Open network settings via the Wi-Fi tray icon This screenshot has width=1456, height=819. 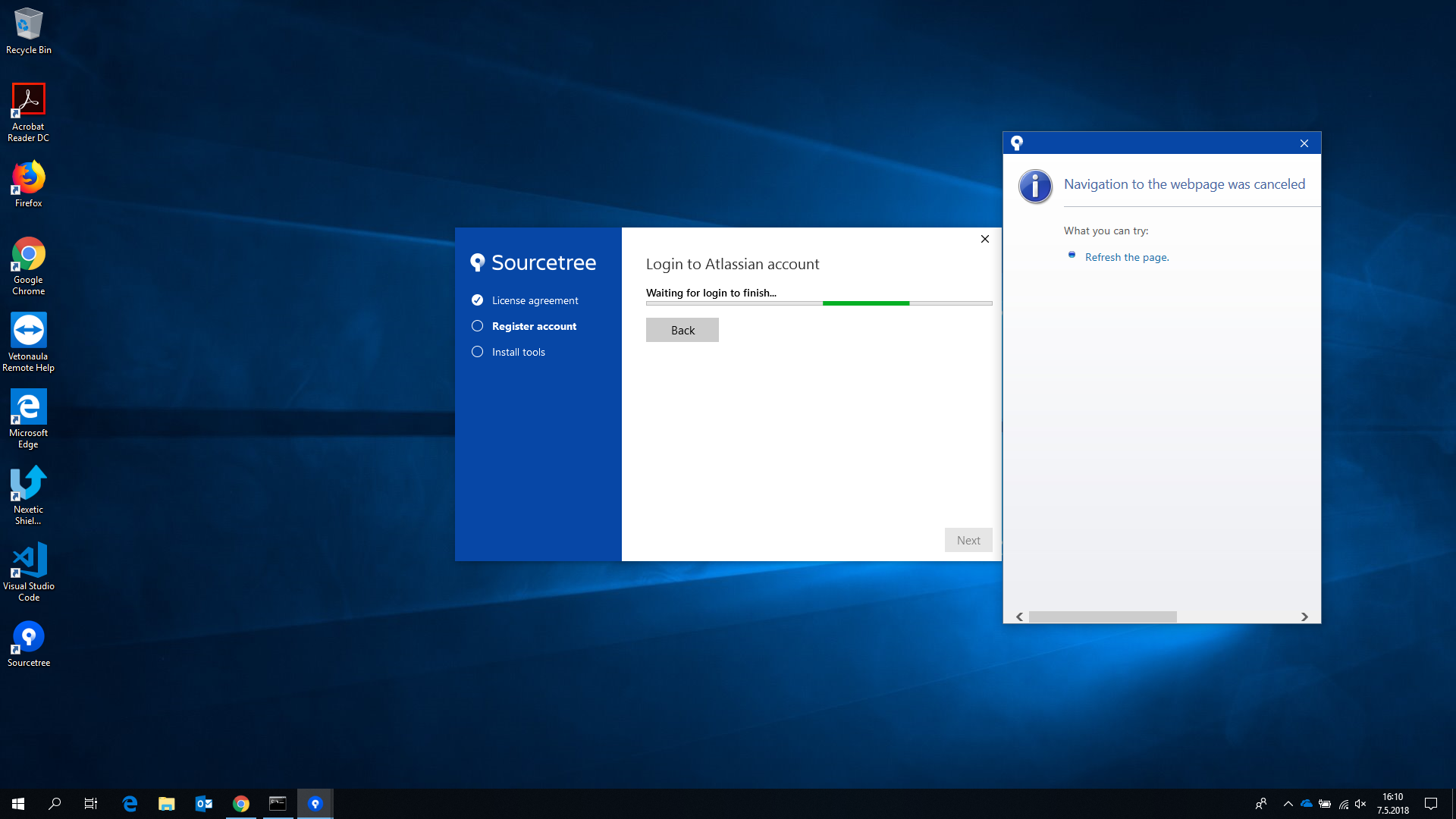[x=1343, y=803]
